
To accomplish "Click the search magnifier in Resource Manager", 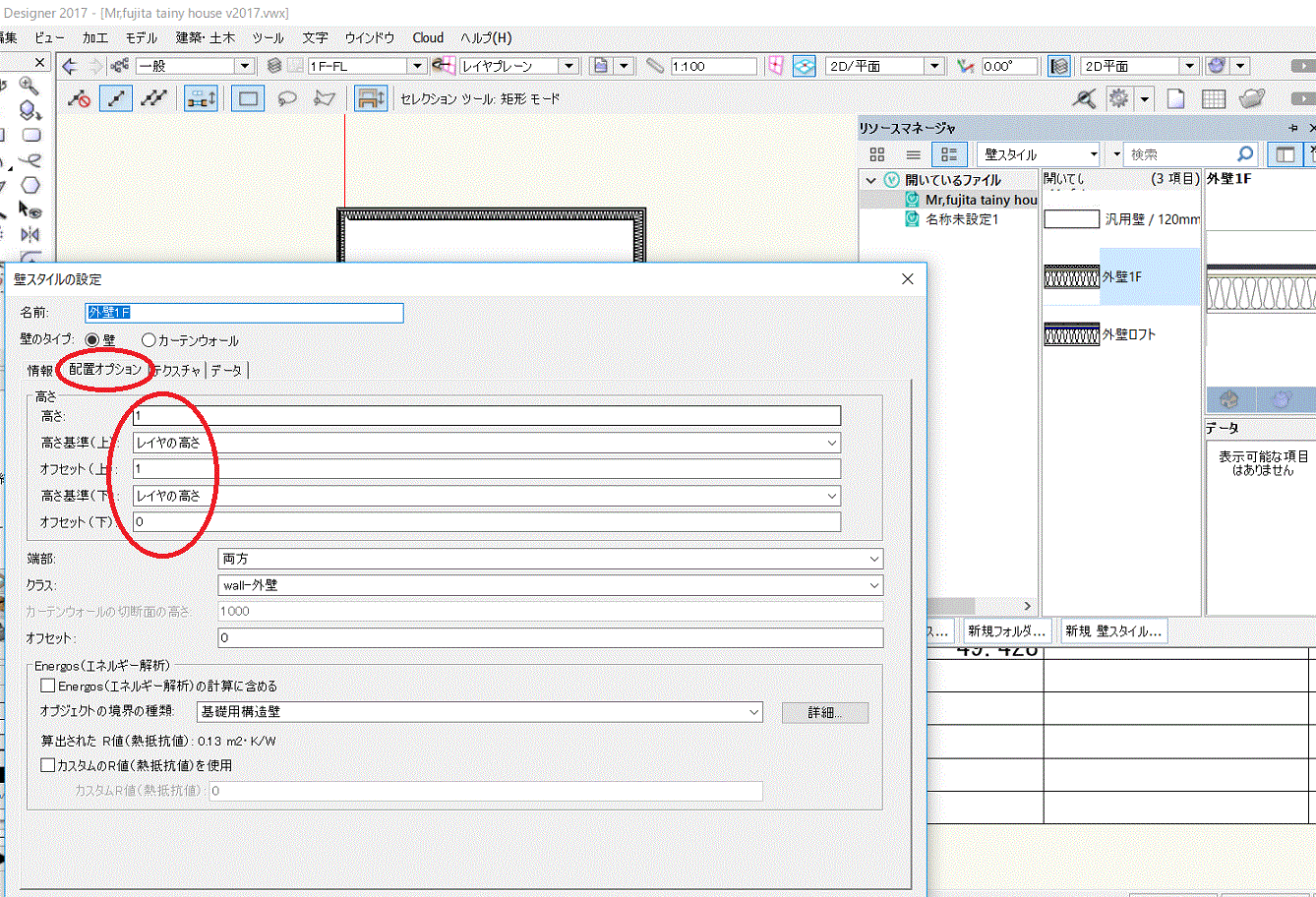I will [x=1245, y=154].
